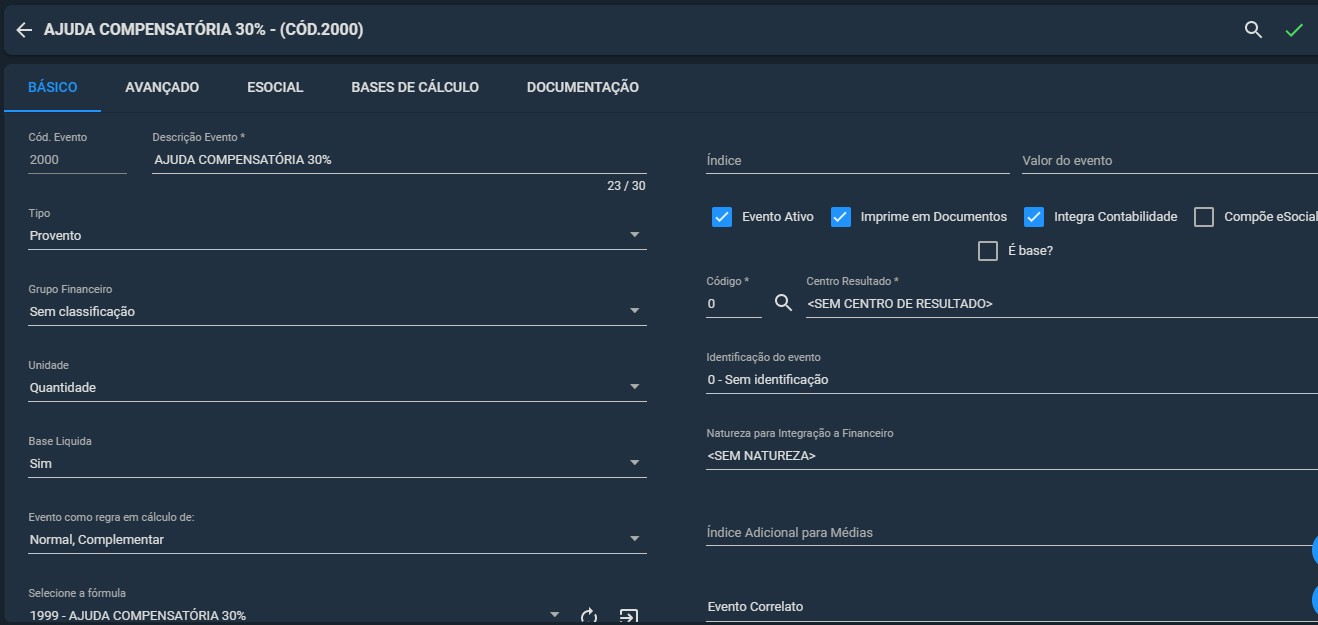This screenshot has height=625, width=1318.
Task: Switch to the AVANÇADO tab
Action: pyautogui.click(x=162, y=87)
